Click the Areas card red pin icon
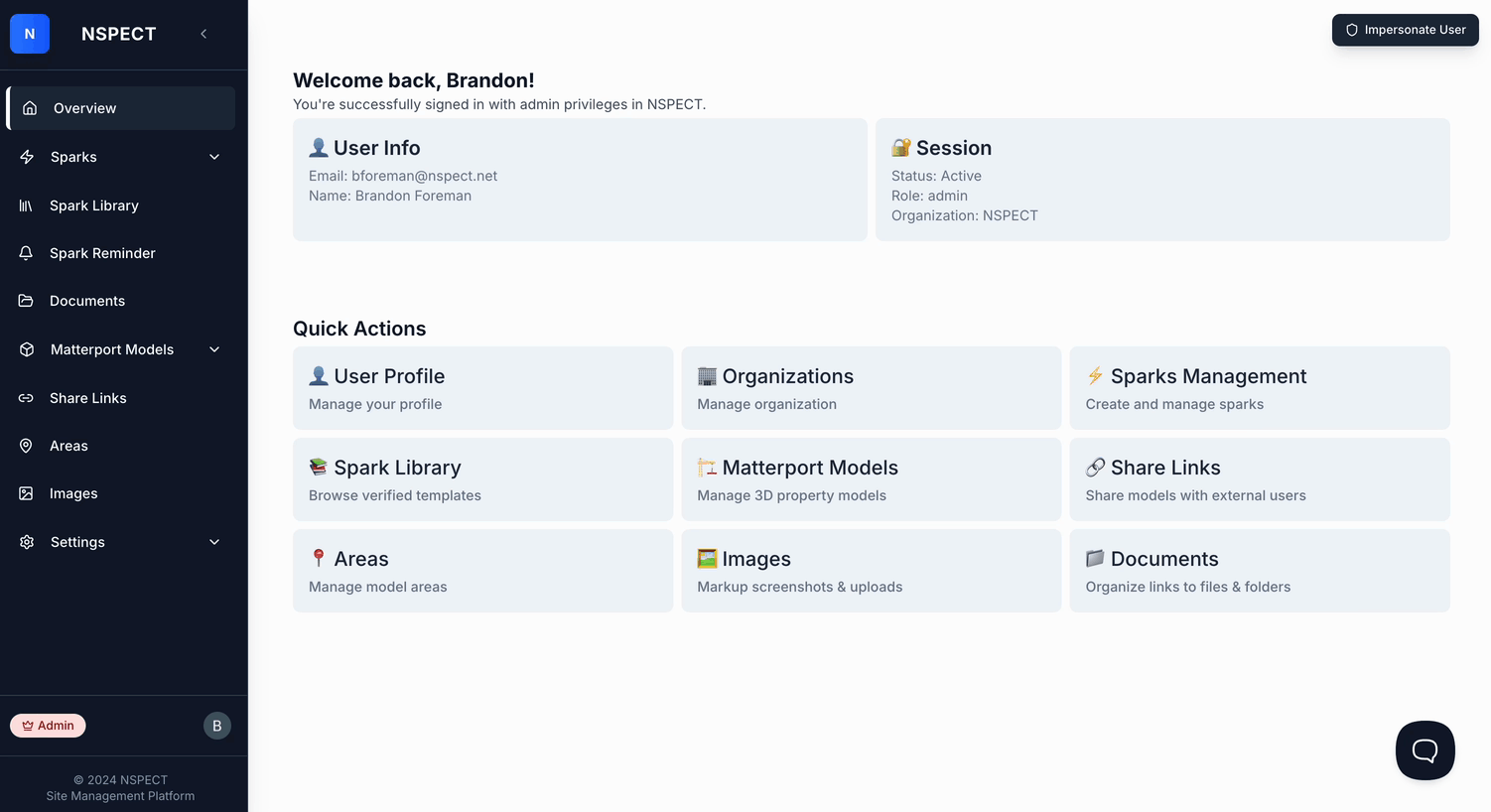The image size is (1491, 812). click(x=319, y=558)
